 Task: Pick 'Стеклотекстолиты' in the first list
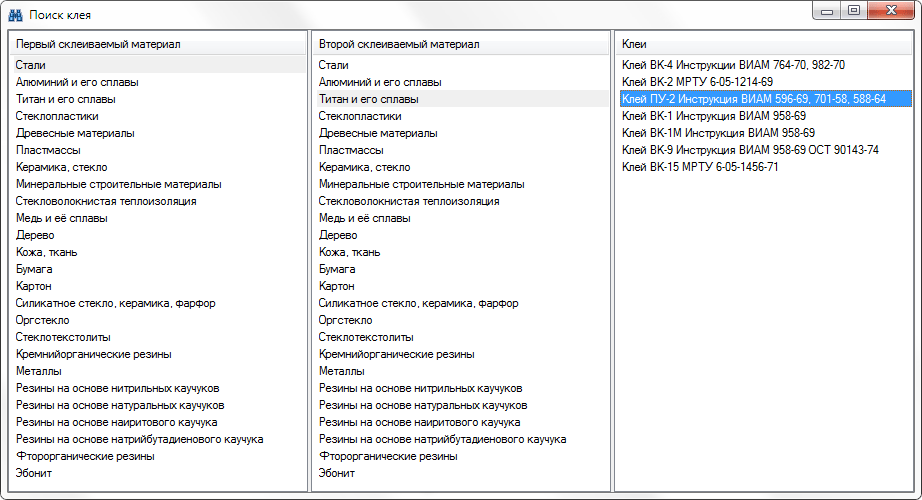coord(63,337)
